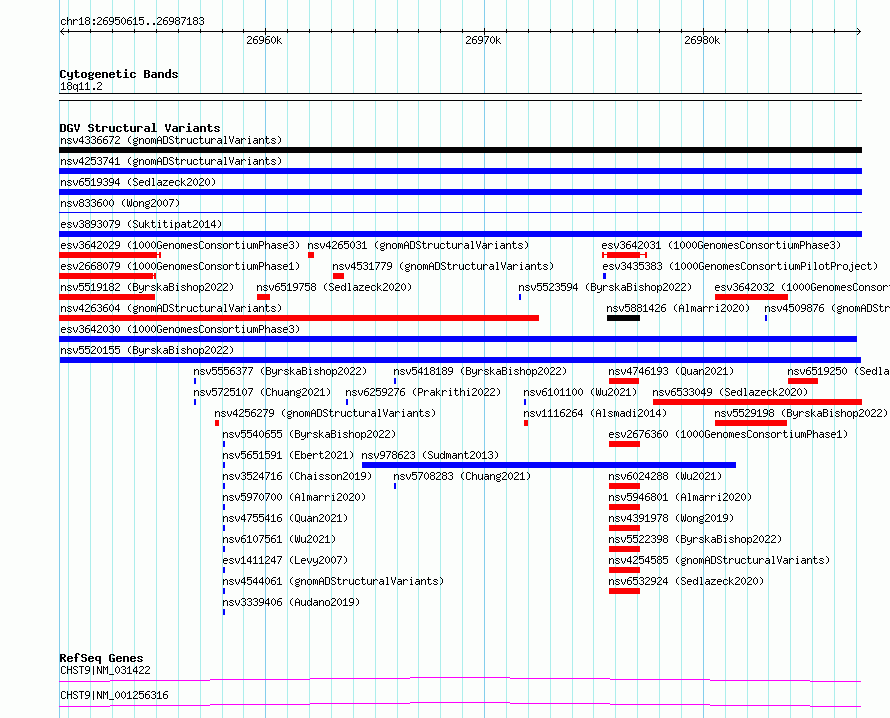The image size is (890, 718).
Task: Click nsv6533049 (Sedlazeck2020) label
Action: [731, 392]
